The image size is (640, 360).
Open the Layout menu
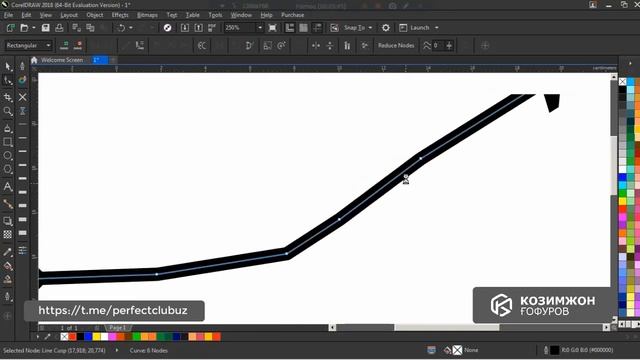[x=69, y=15]
